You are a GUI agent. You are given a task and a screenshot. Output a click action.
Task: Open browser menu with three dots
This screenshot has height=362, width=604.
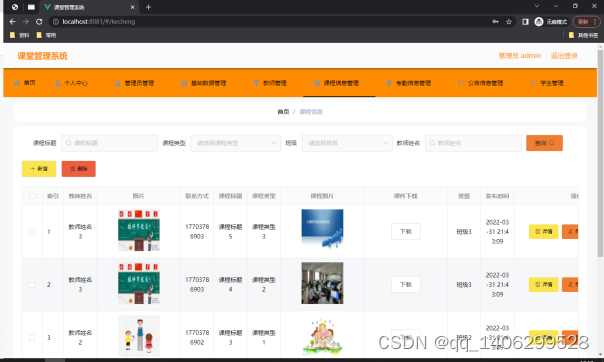pos(595,22)
